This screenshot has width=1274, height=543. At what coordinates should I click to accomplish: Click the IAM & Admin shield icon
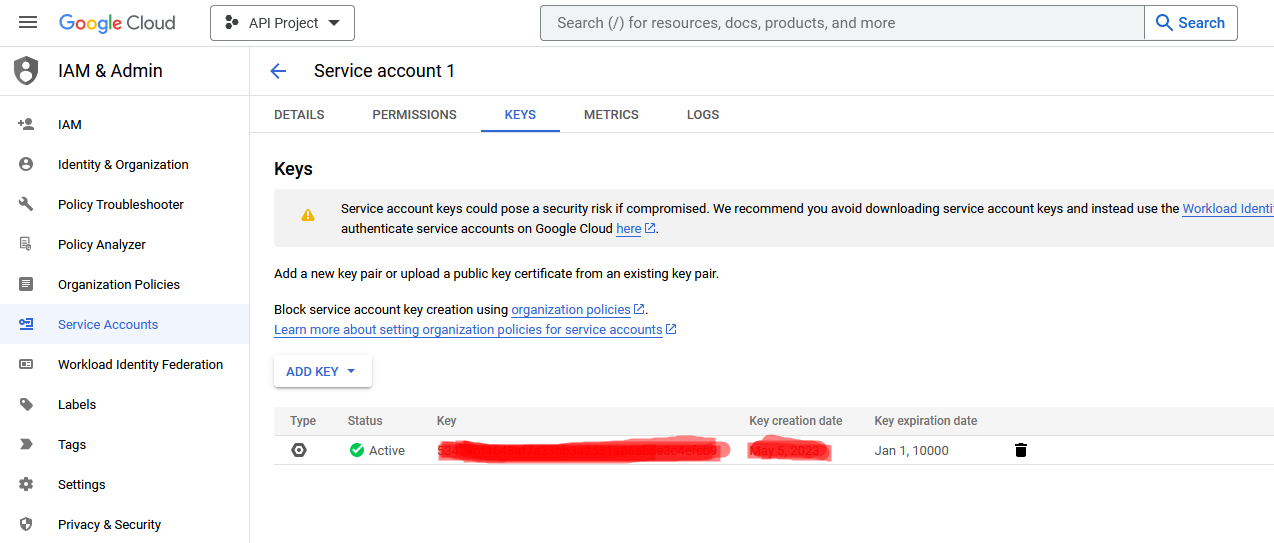(x=26, y=71)
